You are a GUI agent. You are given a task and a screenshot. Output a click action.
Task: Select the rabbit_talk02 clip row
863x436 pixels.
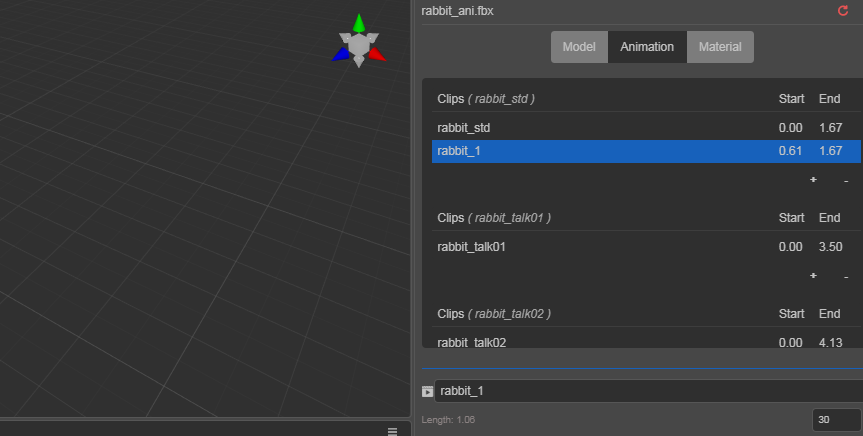point(646,342)
